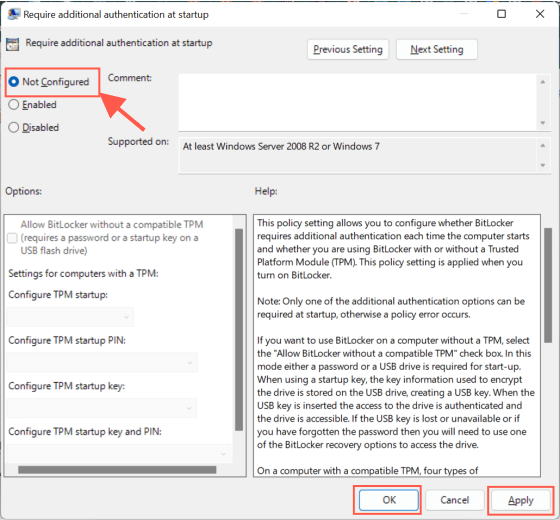Open the Configure TPM startup PIN dropdown
Screen dimensions: 560x520
tap(102, 362)
